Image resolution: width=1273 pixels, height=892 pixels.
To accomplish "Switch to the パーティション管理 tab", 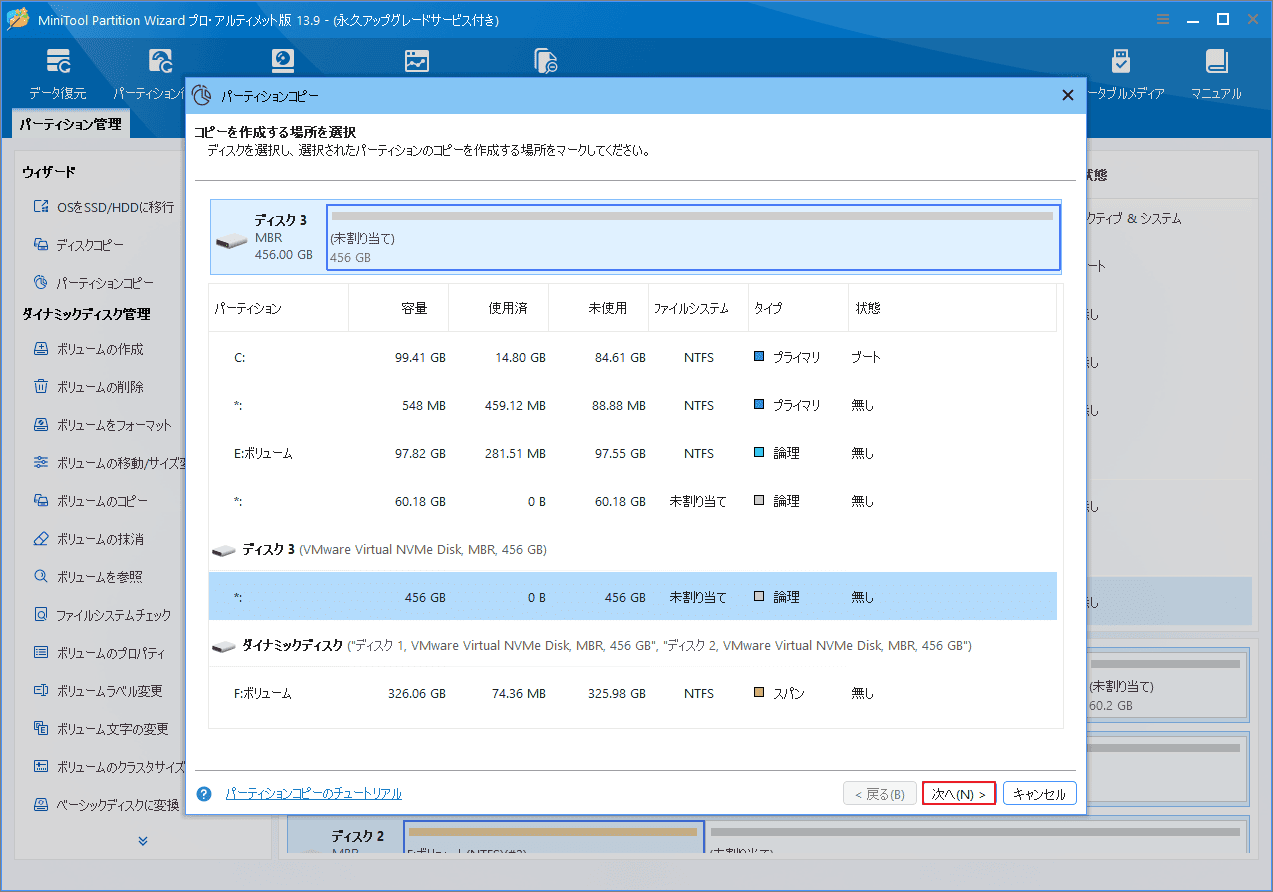I will 70,125.
